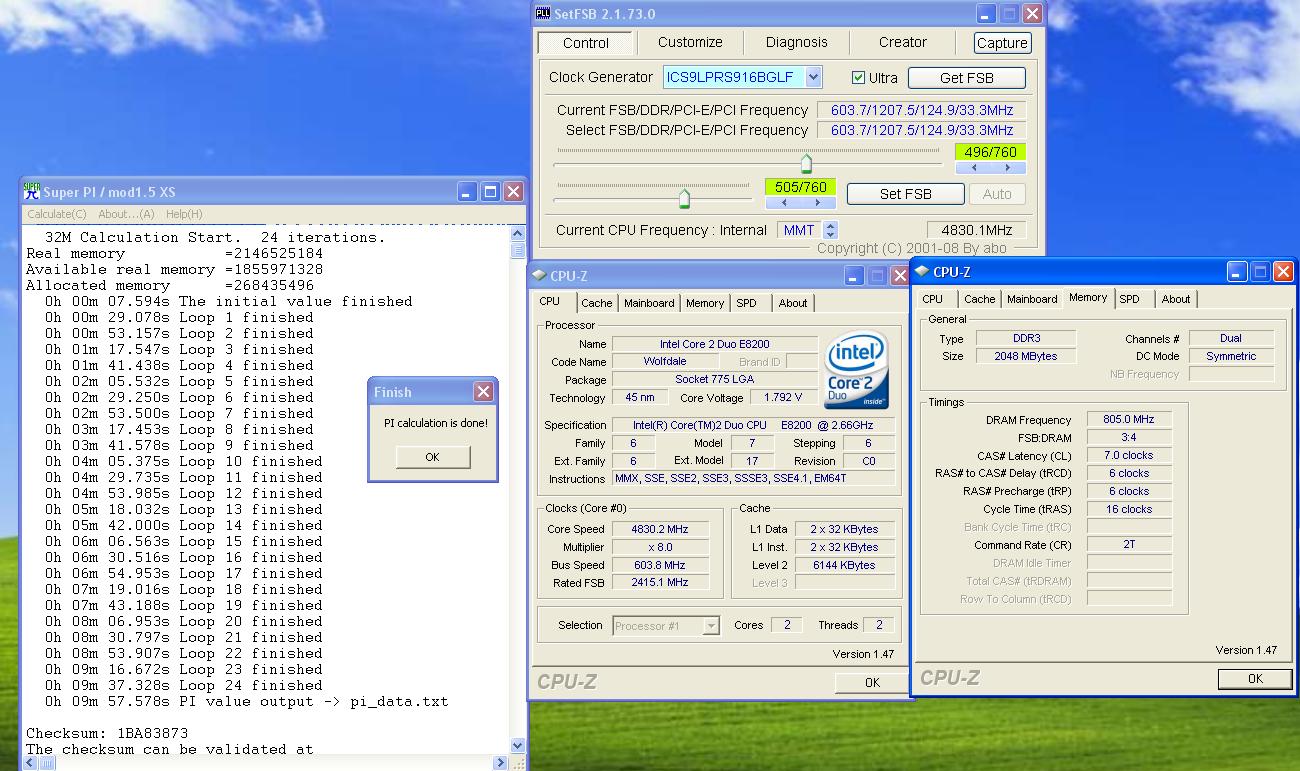Click Super PI vertical scrollbar down arrow
Viewport: 1300px width, 771px height.
tap(518, 746)
